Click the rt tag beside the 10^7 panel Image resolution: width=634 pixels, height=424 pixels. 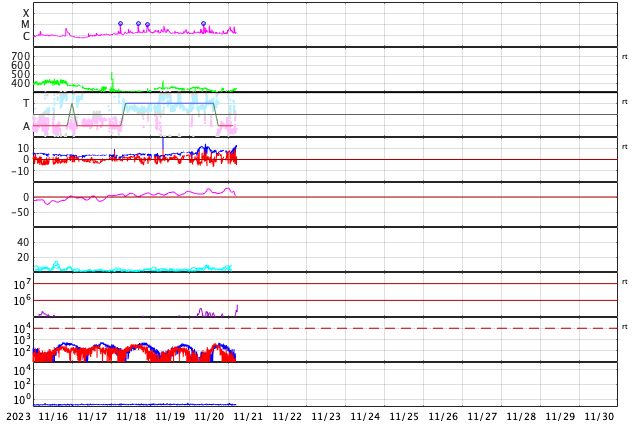(x=625, y=281)
